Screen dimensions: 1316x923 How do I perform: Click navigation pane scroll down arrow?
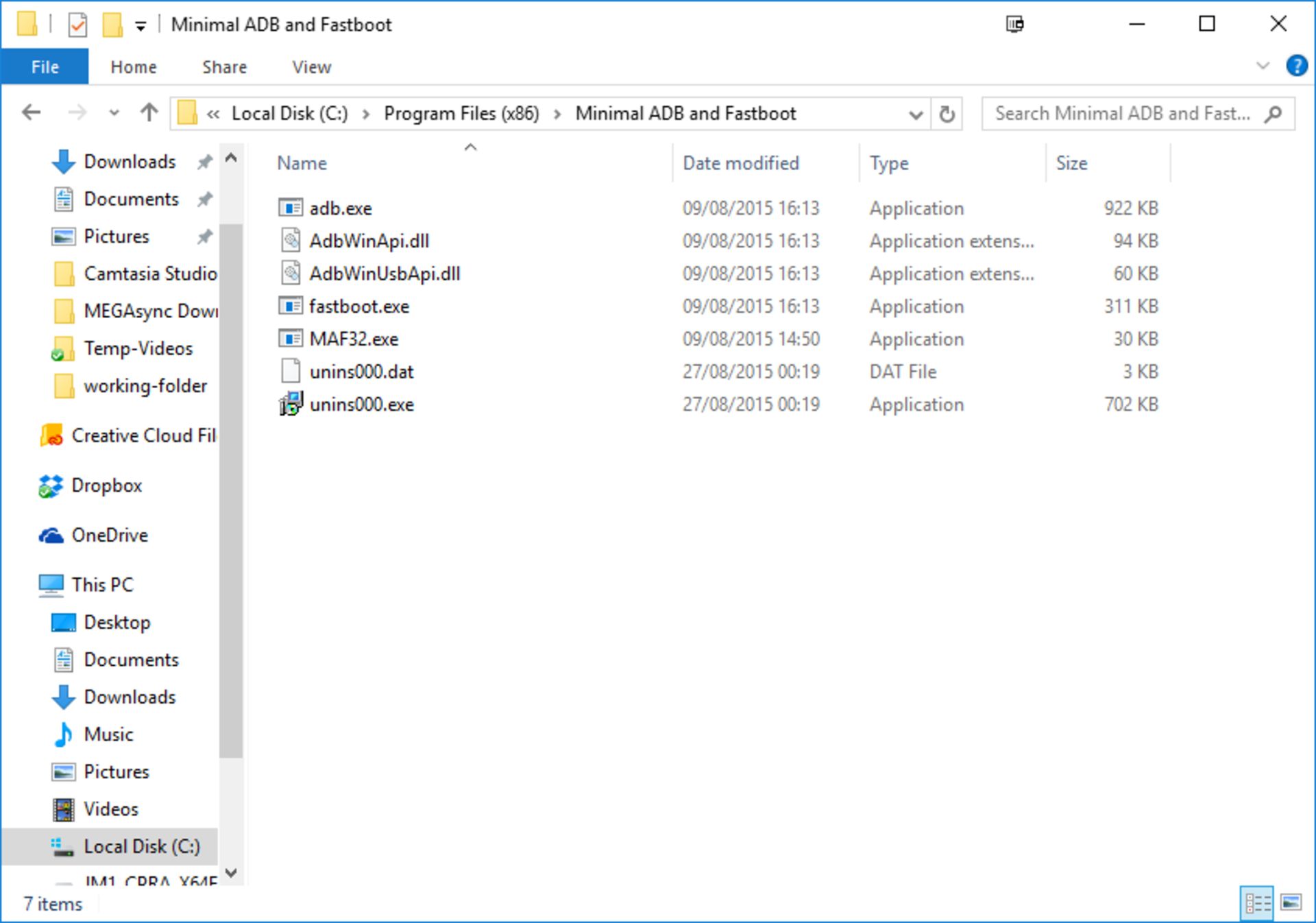coord(231,873)
